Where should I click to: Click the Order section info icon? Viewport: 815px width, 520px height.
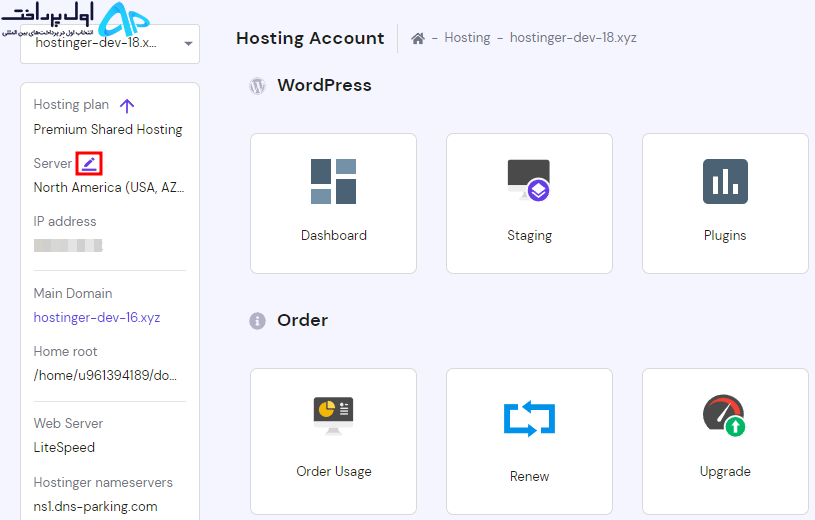coord(257,321)
